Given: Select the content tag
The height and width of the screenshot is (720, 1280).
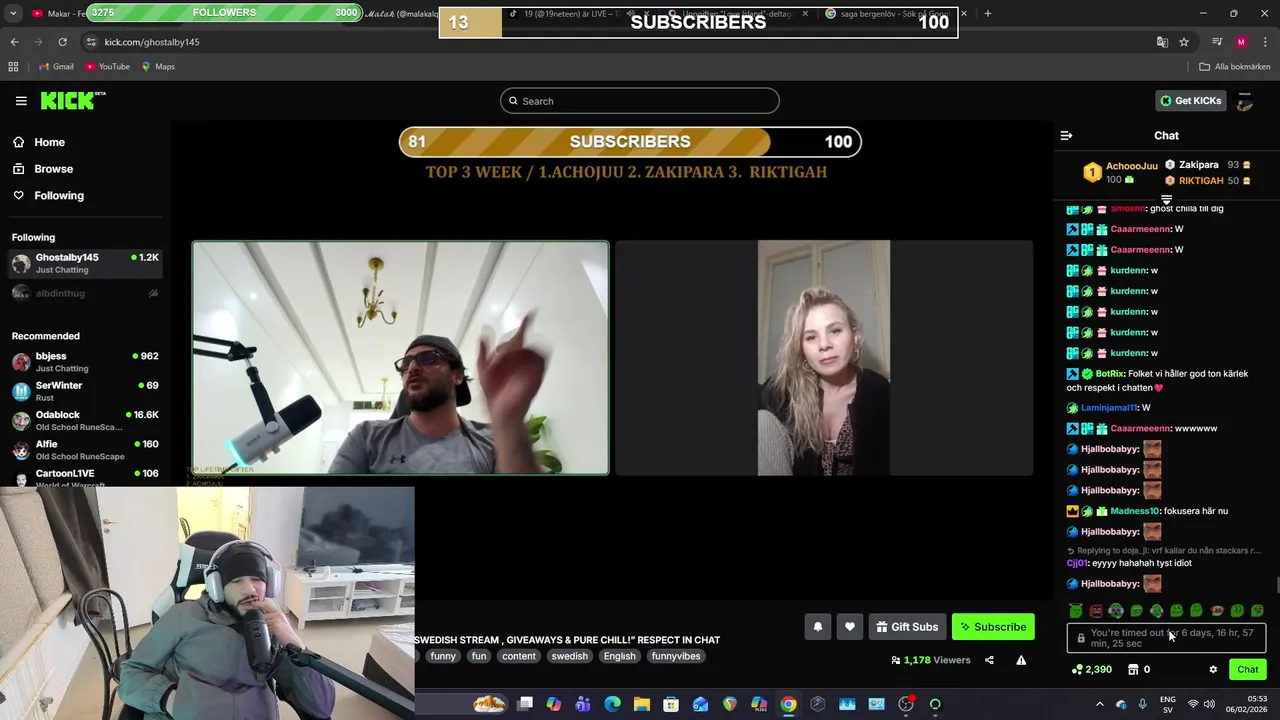Looking at the screenshot, I should pos(519,656).
